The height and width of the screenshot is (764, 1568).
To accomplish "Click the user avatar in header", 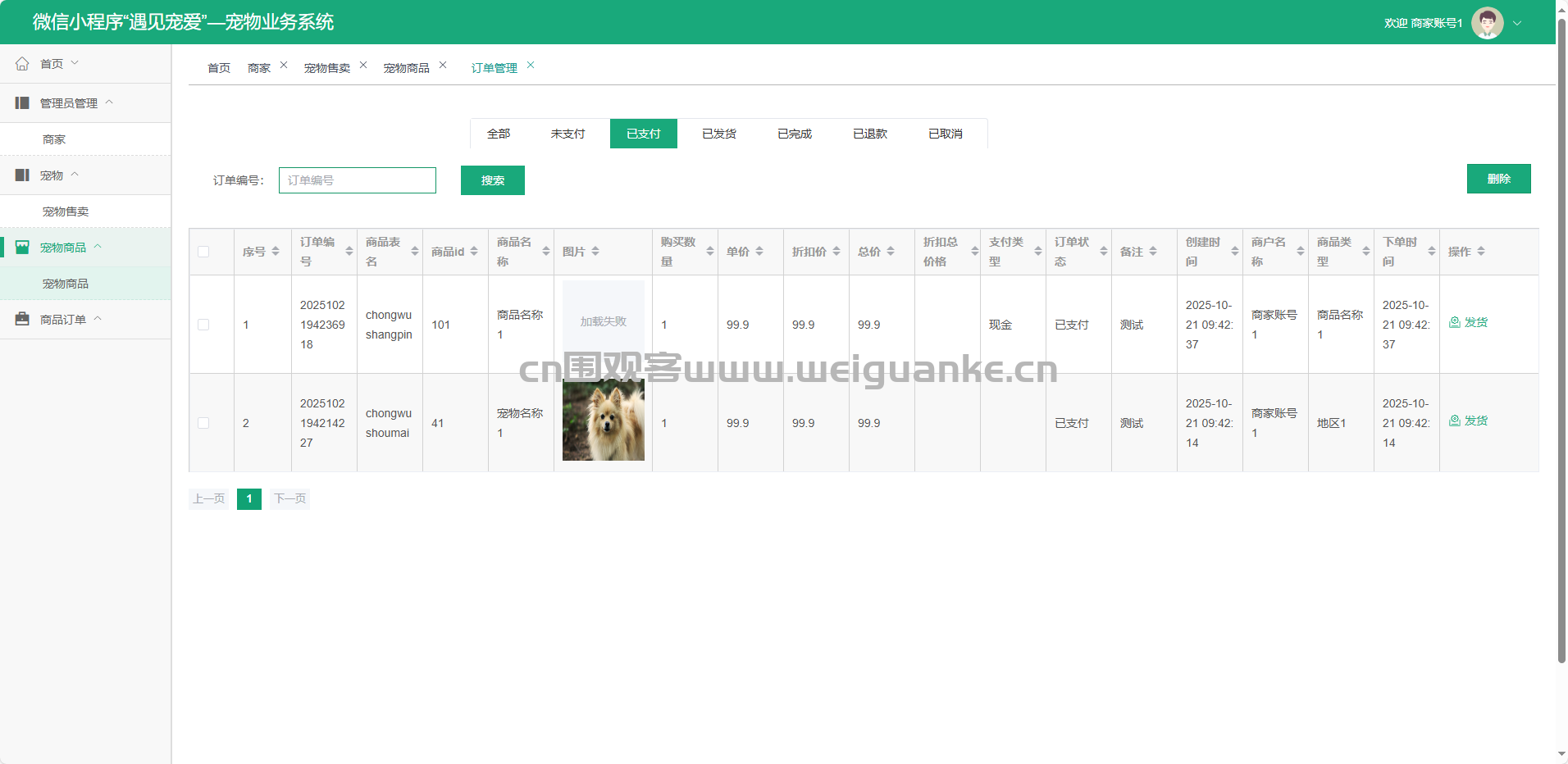I will click(x=1487, y=23).
